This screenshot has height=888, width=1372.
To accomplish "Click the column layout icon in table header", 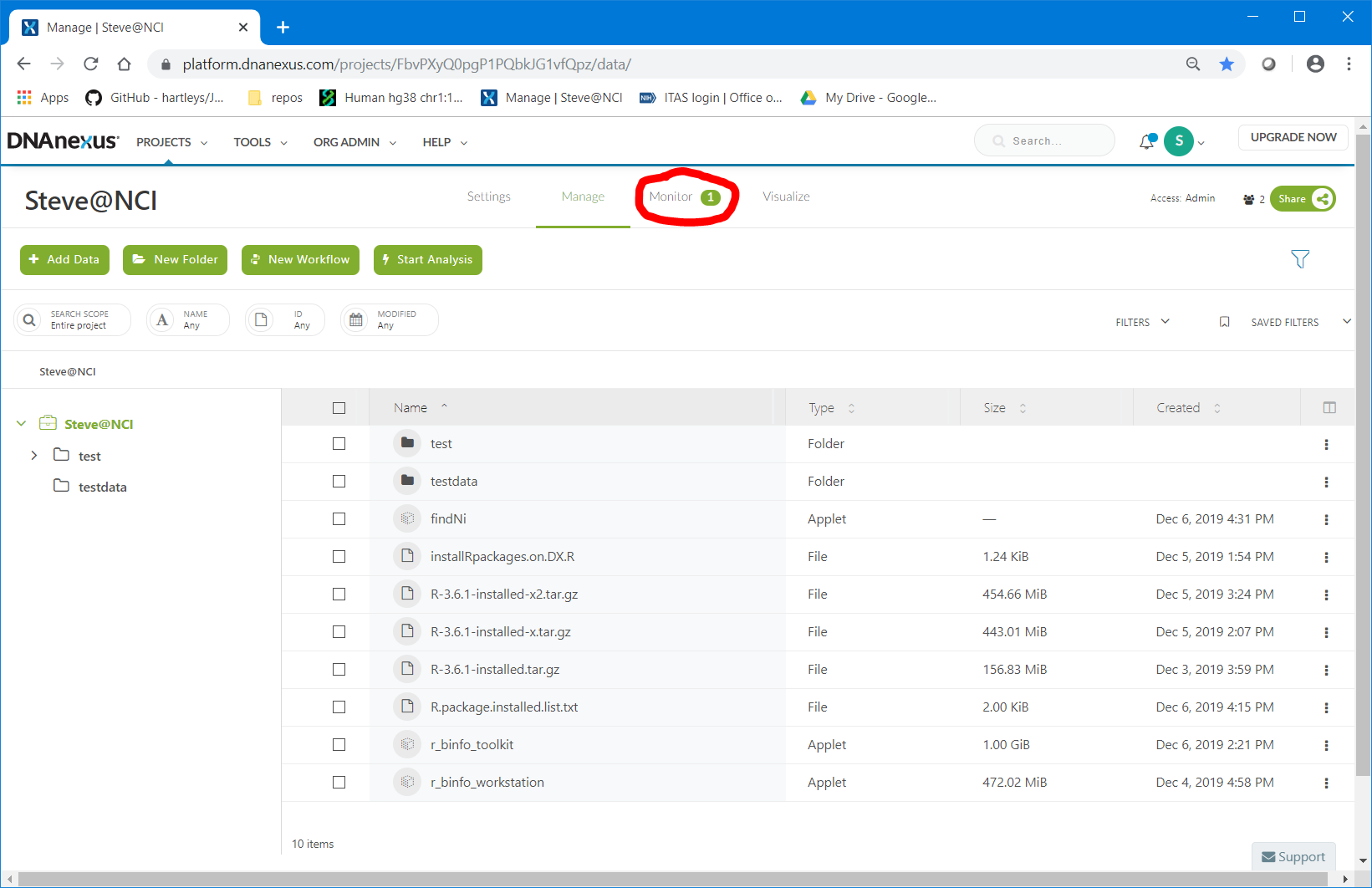I will click(1329, 408).
